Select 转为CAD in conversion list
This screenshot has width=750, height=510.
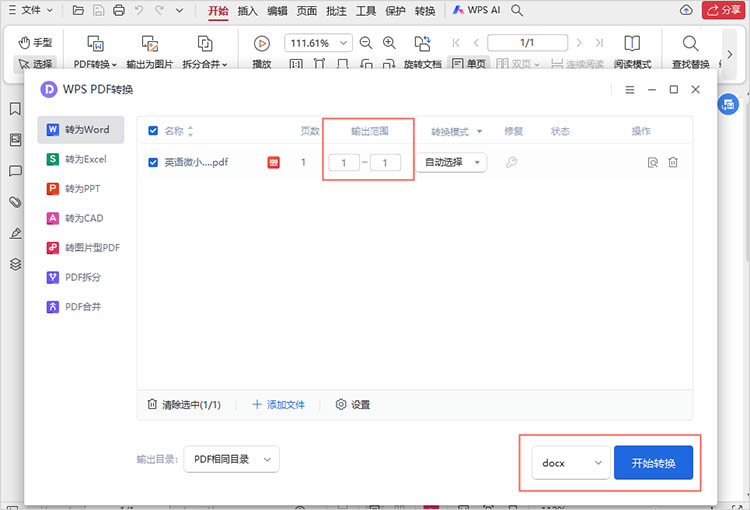pos(80,218)
